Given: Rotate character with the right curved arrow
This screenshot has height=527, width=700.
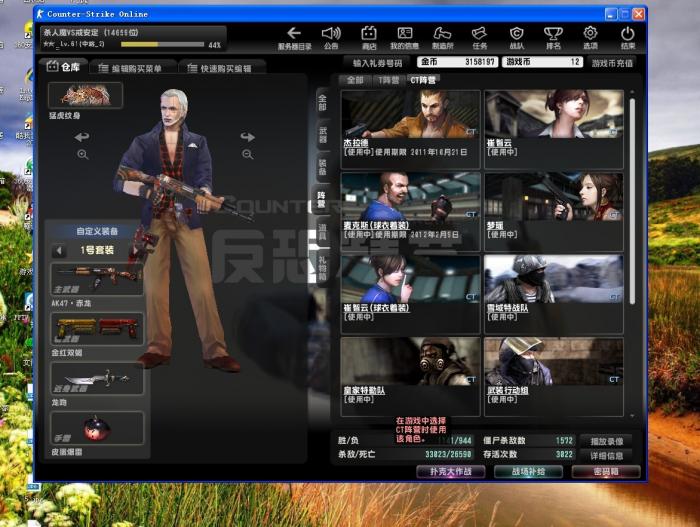Looking at the screenshot, I should 248,137.
